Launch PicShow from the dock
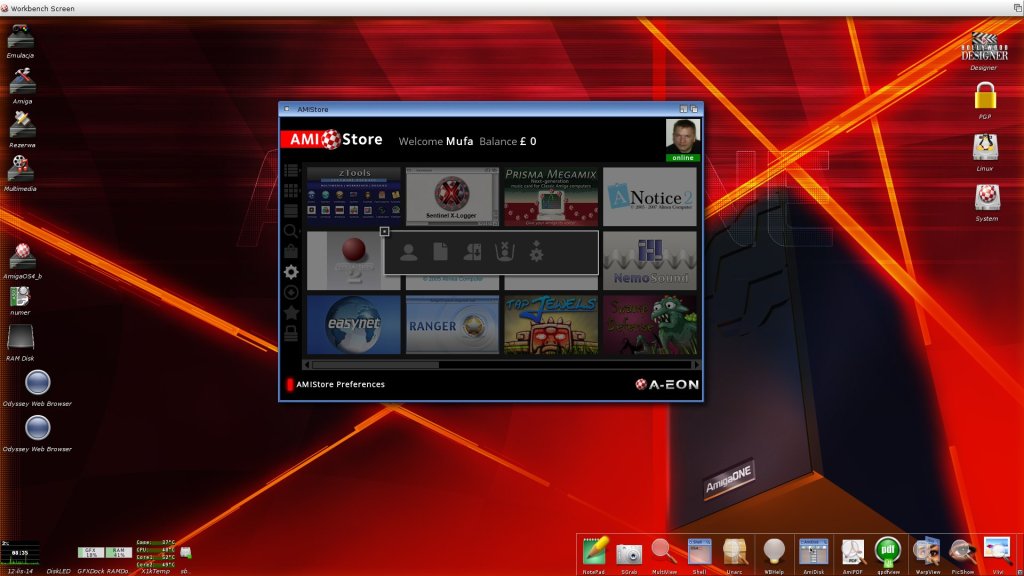The image size is (1024, 576). pos(962,554)
